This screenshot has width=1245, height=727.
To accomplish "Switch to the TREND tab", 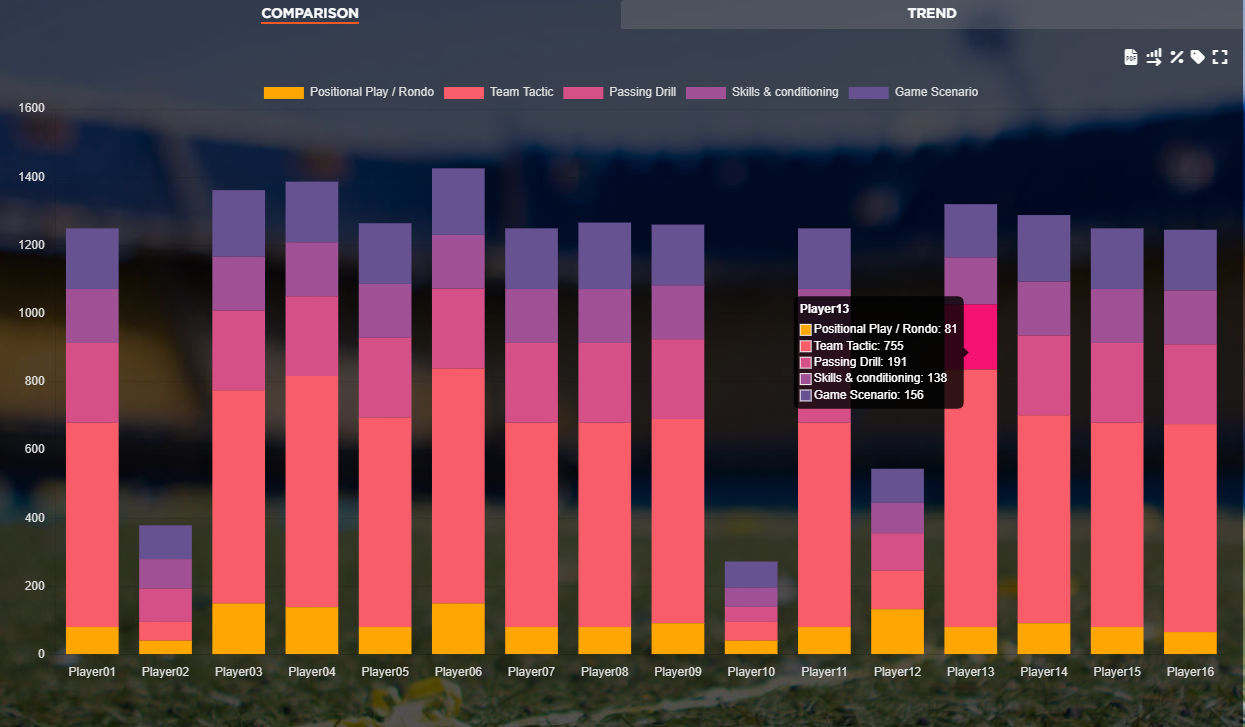I will [931, 14].
